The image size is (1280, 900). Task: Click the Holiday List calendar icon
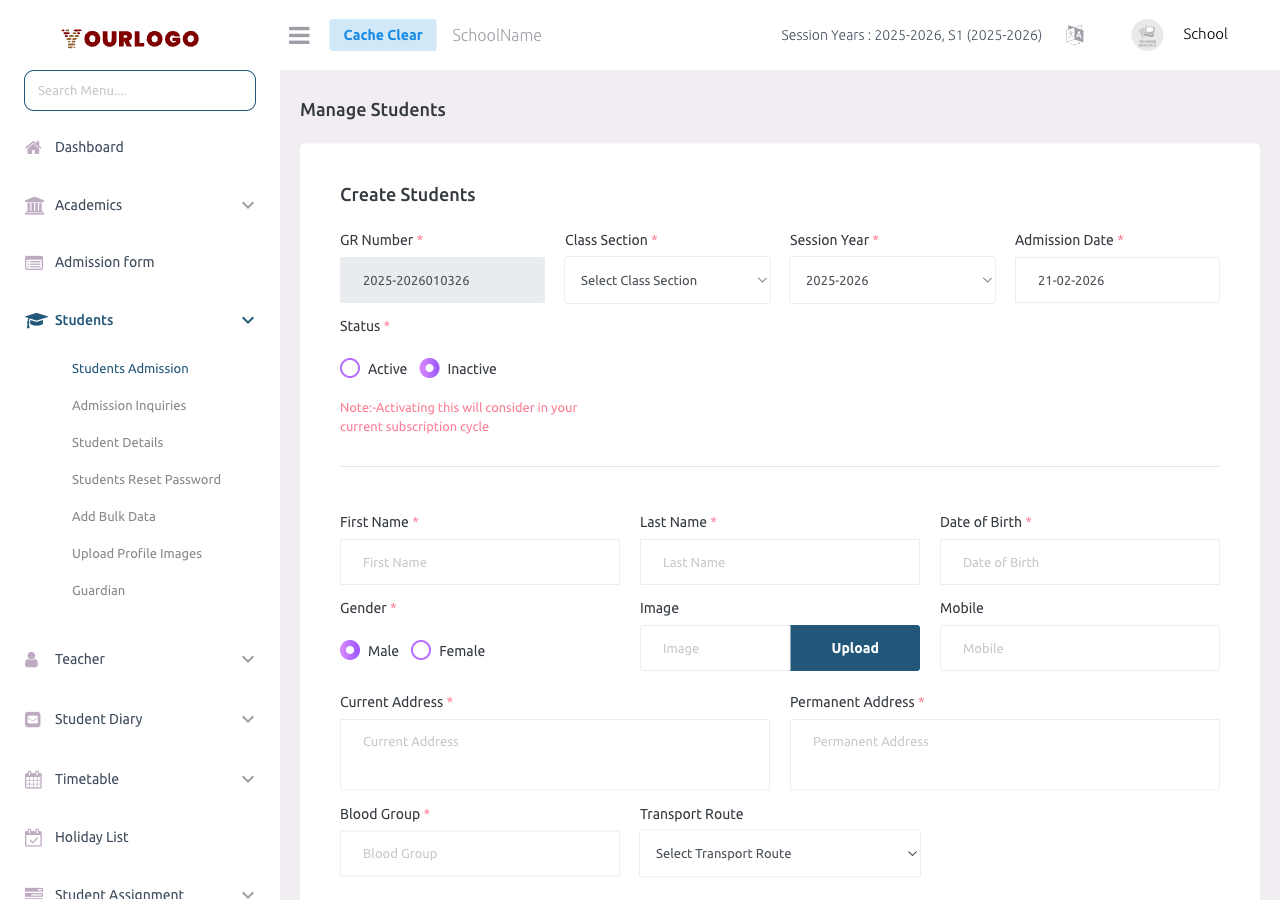[x=34, y=838]
